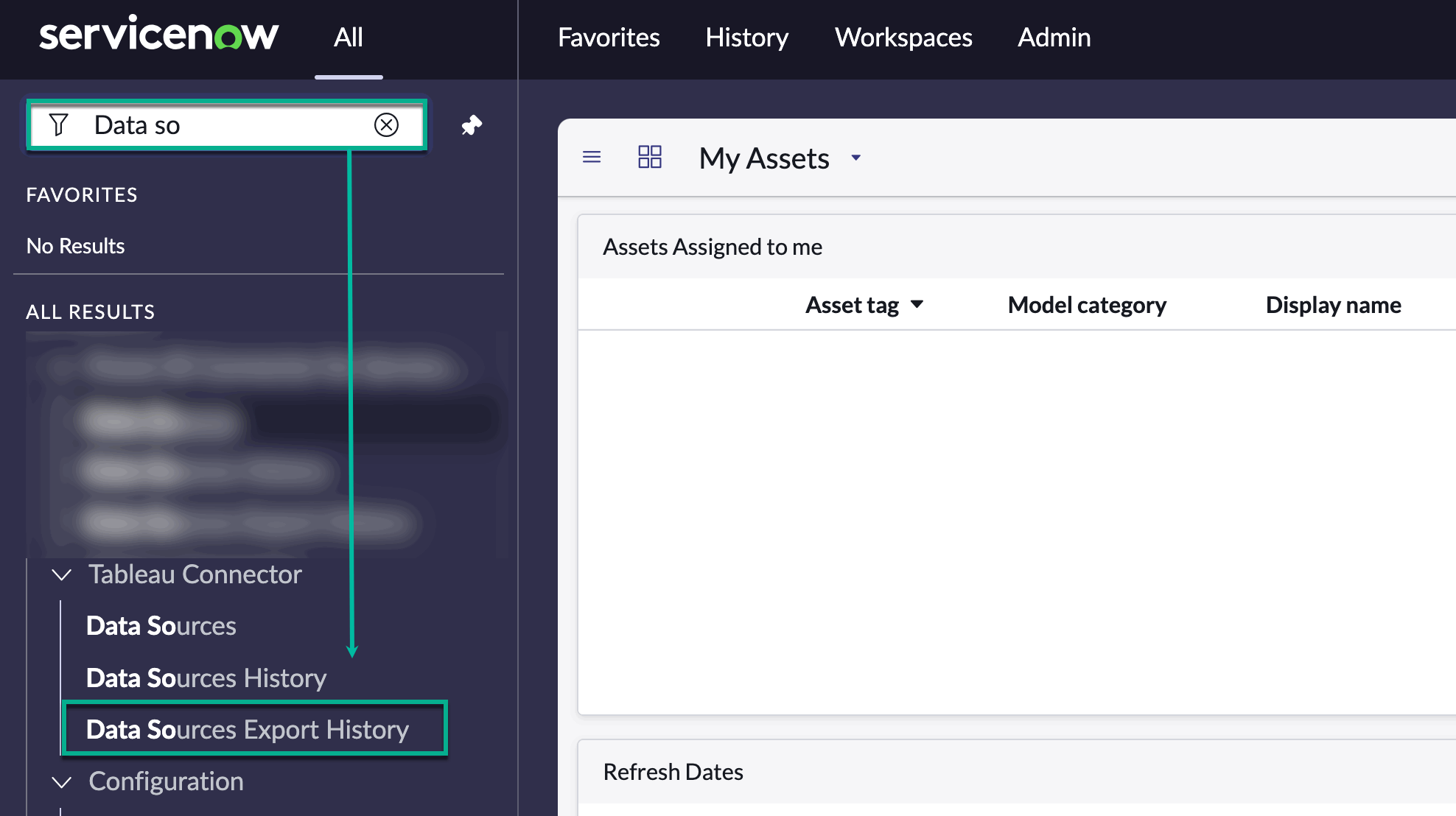Select Data Sources under Tableau Connector
This screenshot has height=816, width=1456.
(161, 625)
